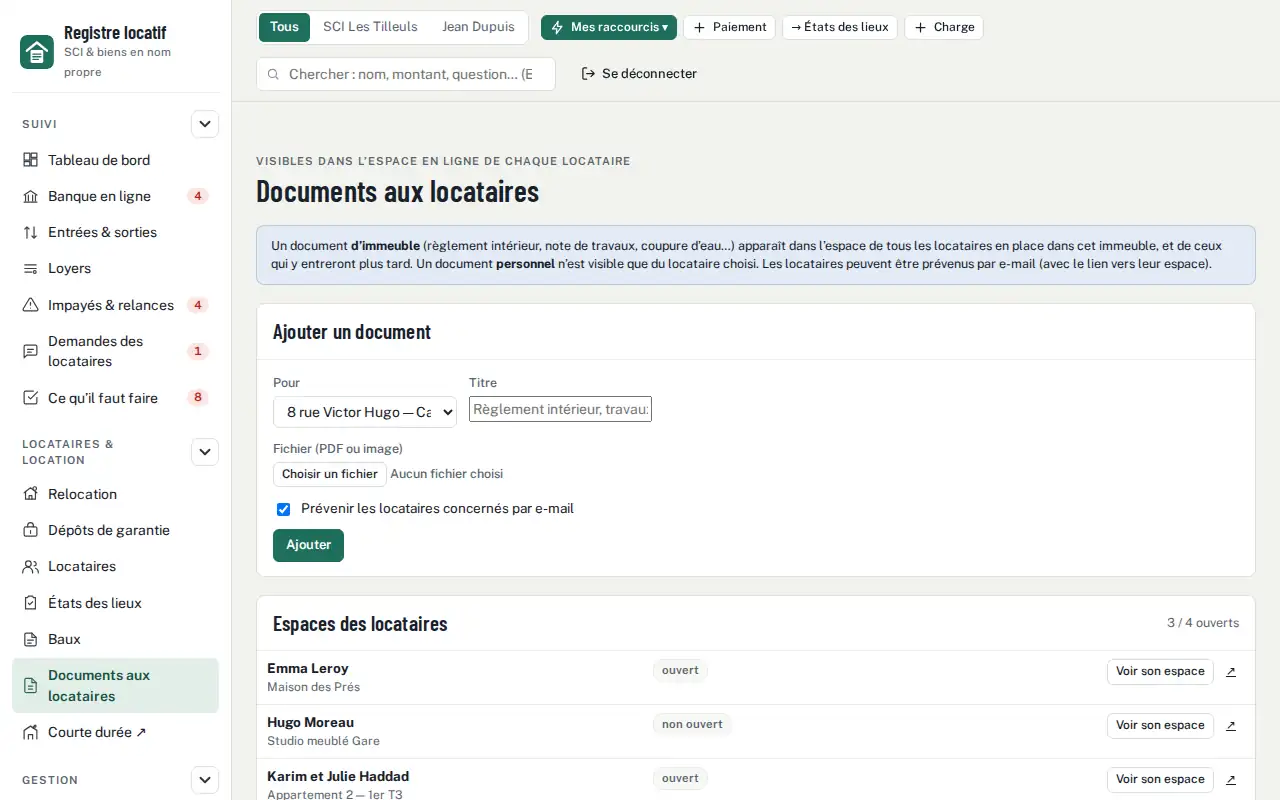This screenshot has height=800, width=1280.
Task: Click the Ce qu'il faut faire checklist icon
Action: click(30, 398)
